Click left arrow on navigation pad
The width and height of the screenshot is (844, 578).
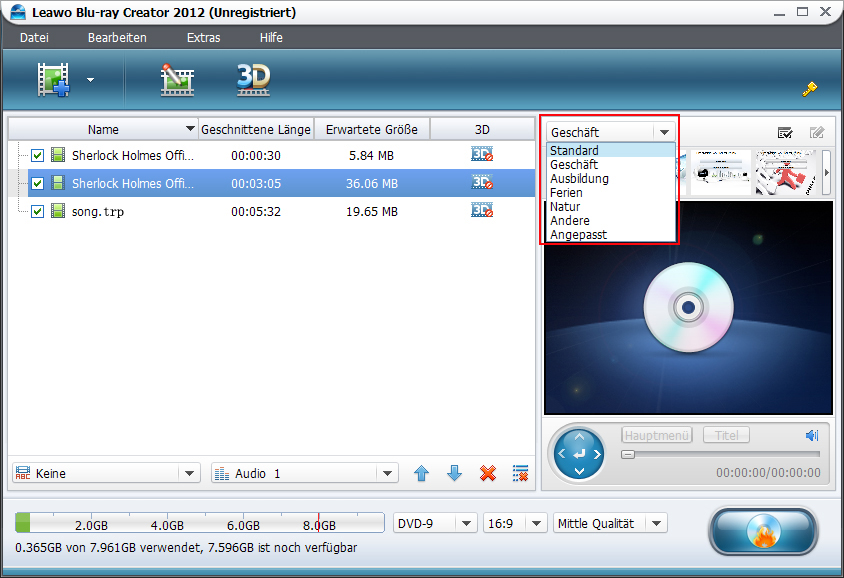(561, 454)
